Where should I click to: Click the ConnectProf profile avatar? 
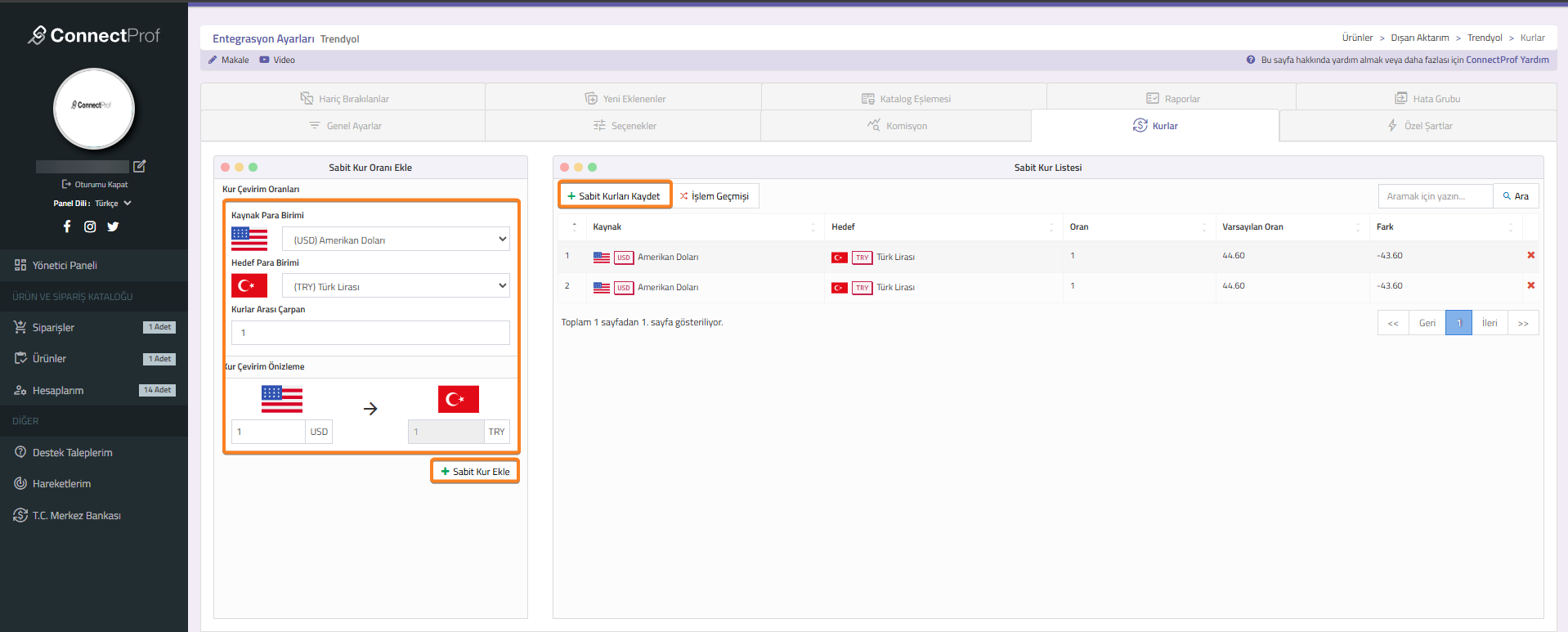pos(94,108)
